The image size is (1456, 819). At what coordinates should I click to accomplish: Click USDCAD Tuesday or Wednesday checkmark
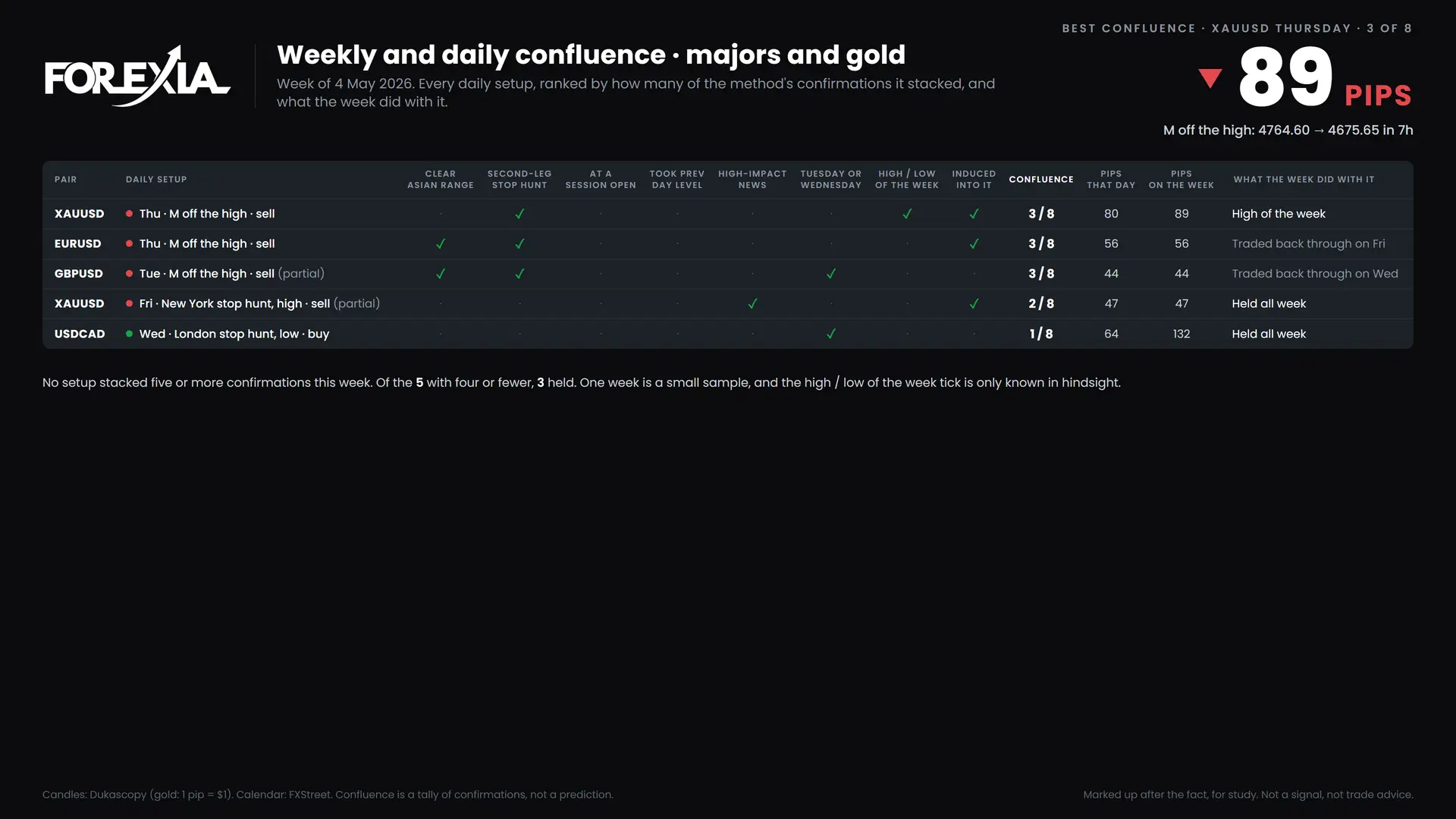coord(831,334)
